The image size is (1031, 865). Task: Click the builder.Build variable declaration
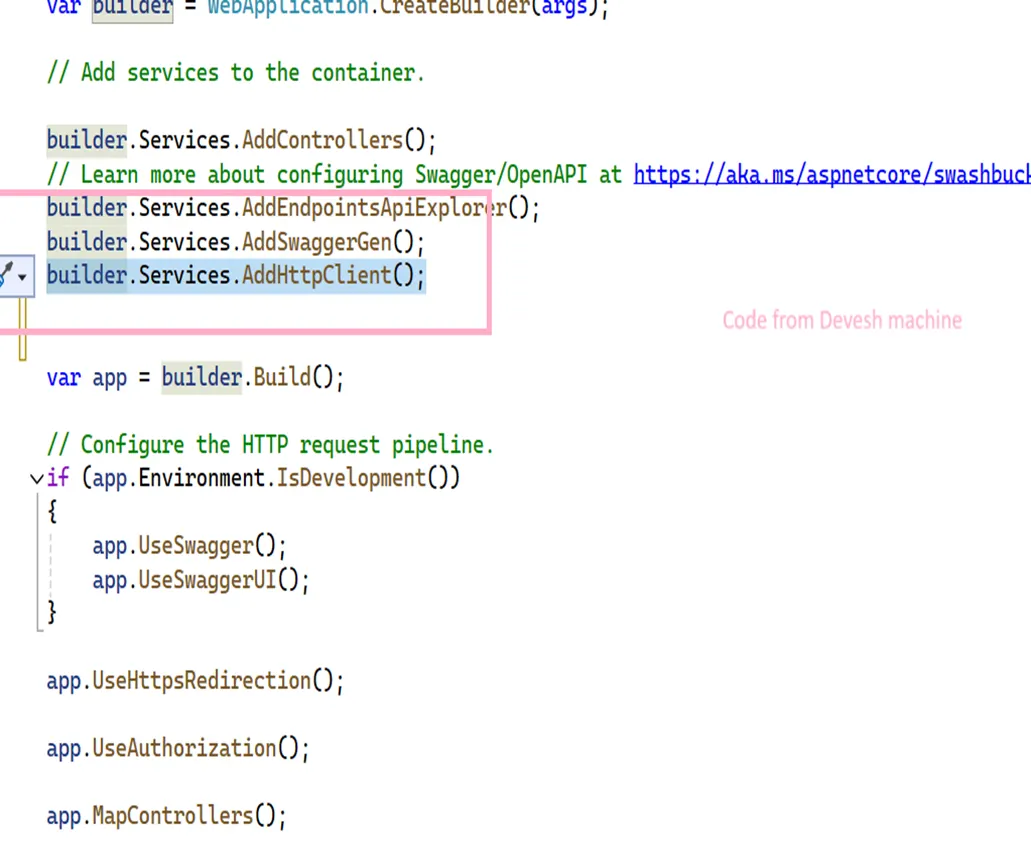coord(195,377)
